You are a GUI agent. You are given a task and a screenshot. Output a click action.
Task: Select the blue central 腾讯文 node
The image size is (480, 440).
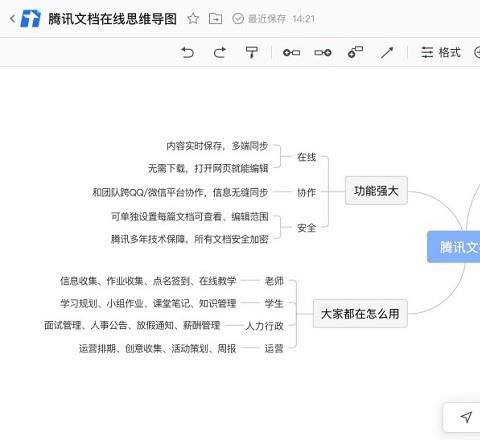tap(454, 247)
